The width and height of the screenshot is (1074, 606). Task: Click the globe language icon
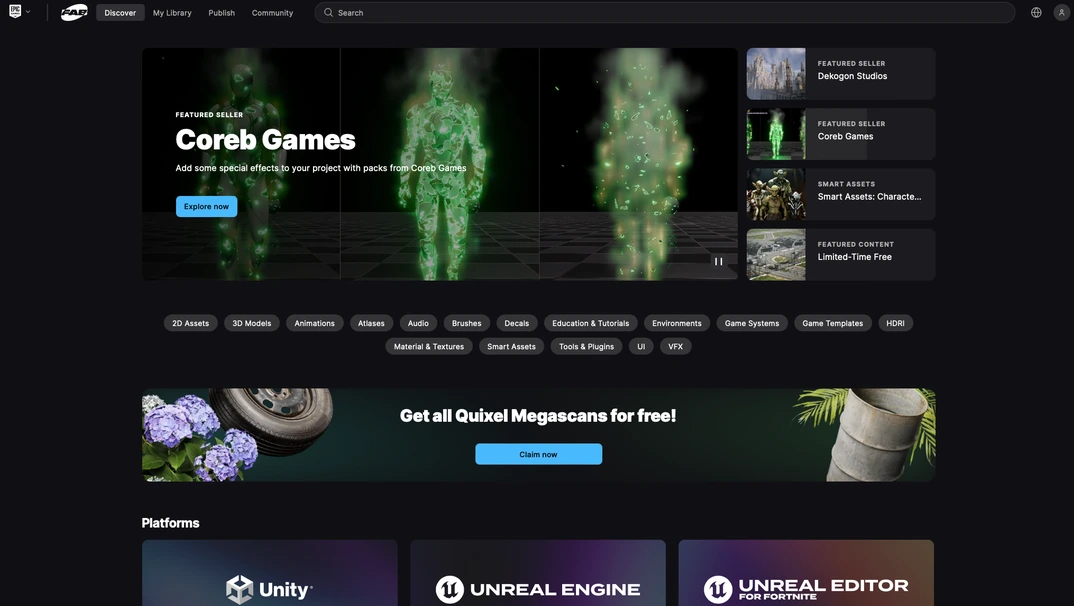[1036, 13]
